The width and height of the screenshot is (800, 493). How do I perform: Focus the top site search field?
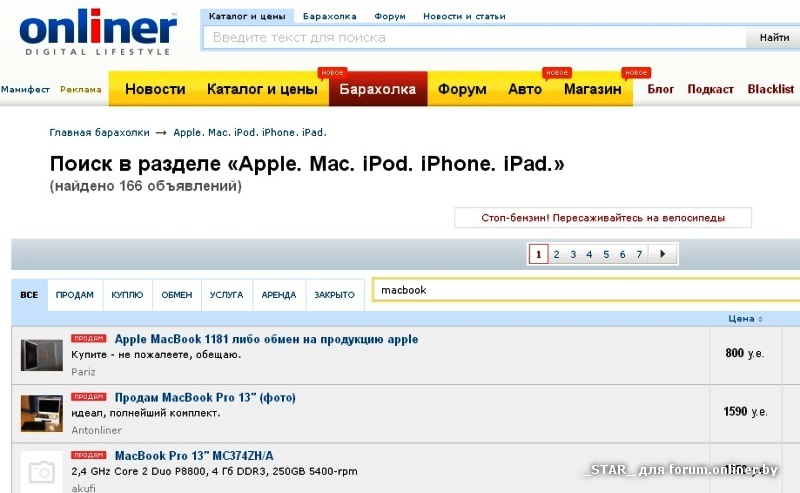click(474, 38)
